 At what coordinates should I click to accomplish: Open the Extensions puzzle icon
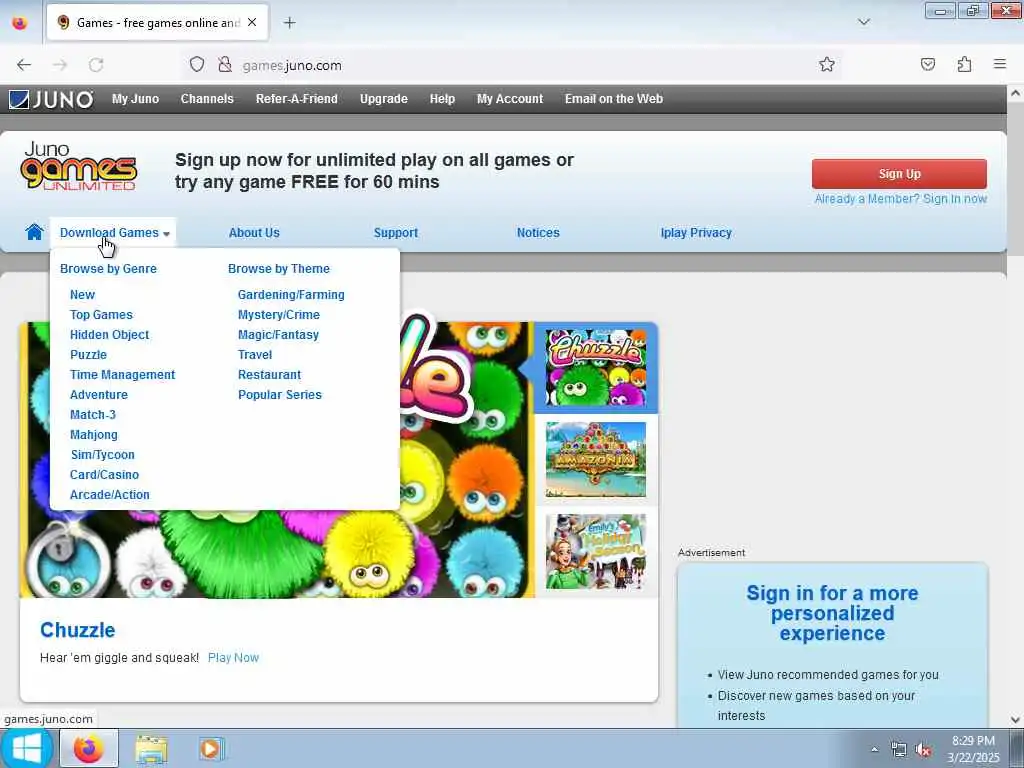point(964,64)
